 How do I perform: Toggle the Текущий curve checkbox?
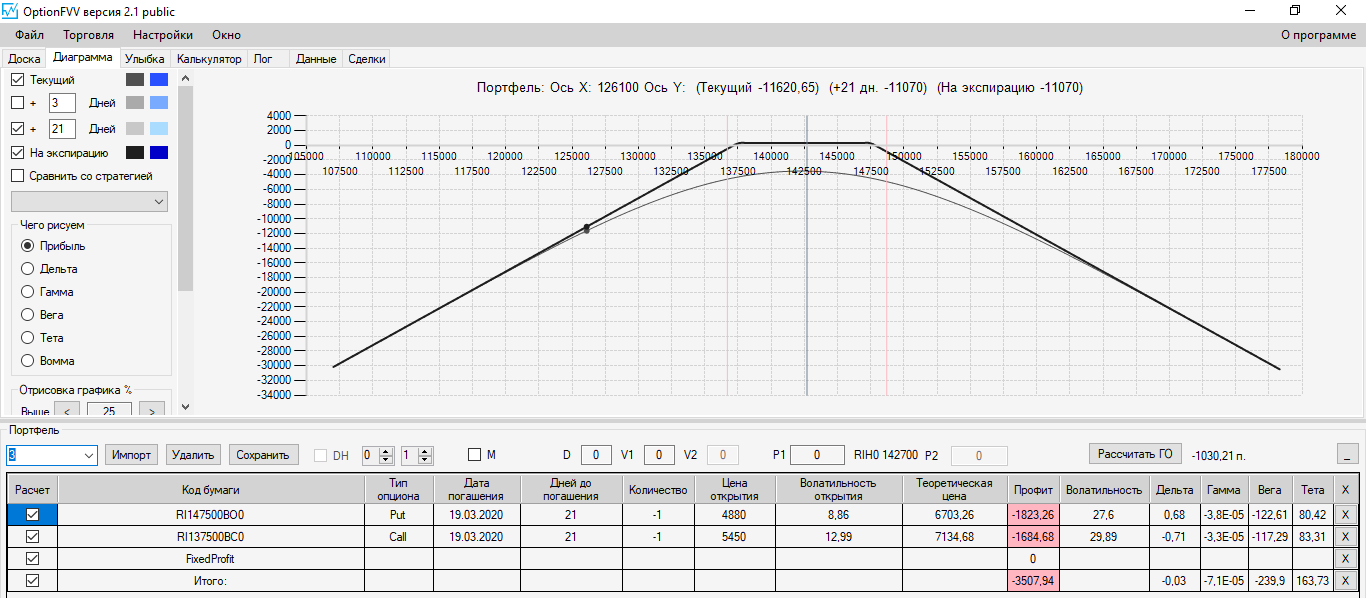[18, 79]
